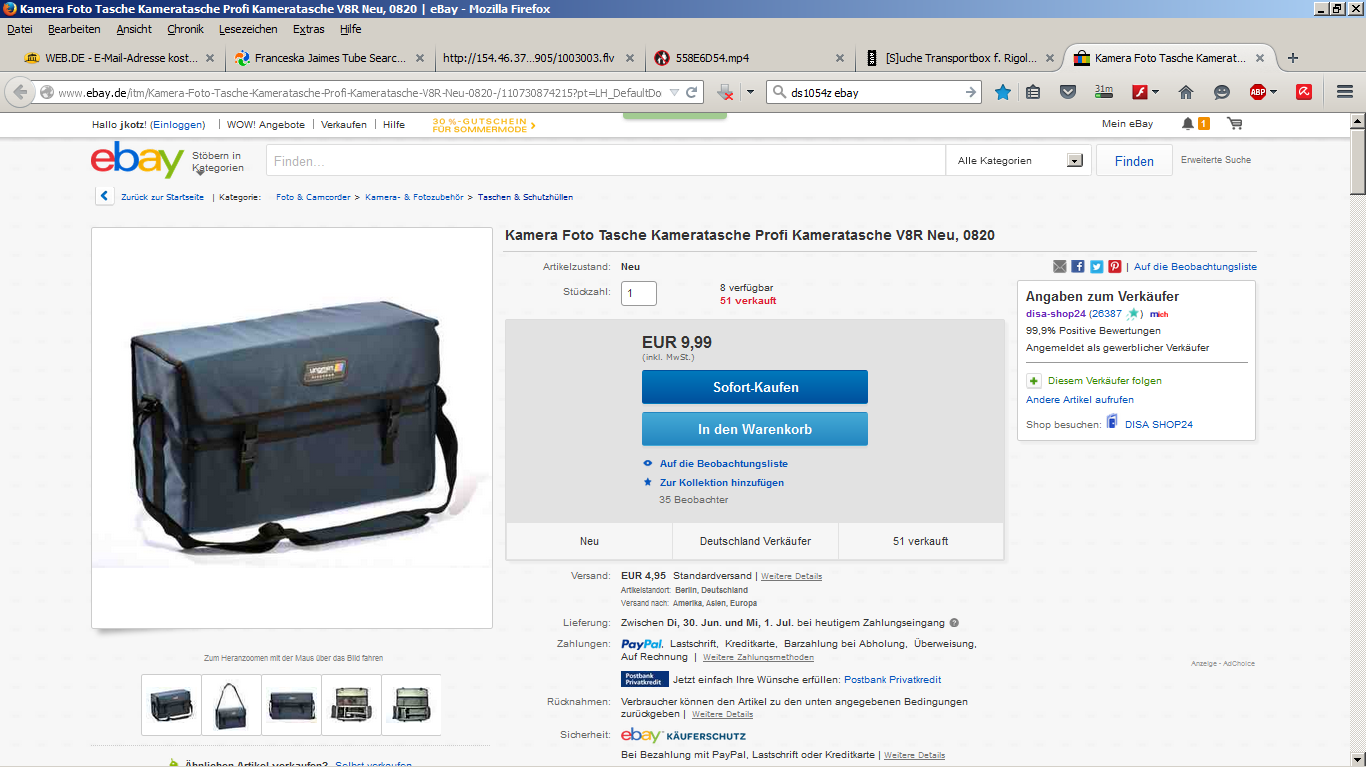Open the disa-shop24 seller profile link
The height and width of the screenshot is (768, 1366).
(1056, 314)
